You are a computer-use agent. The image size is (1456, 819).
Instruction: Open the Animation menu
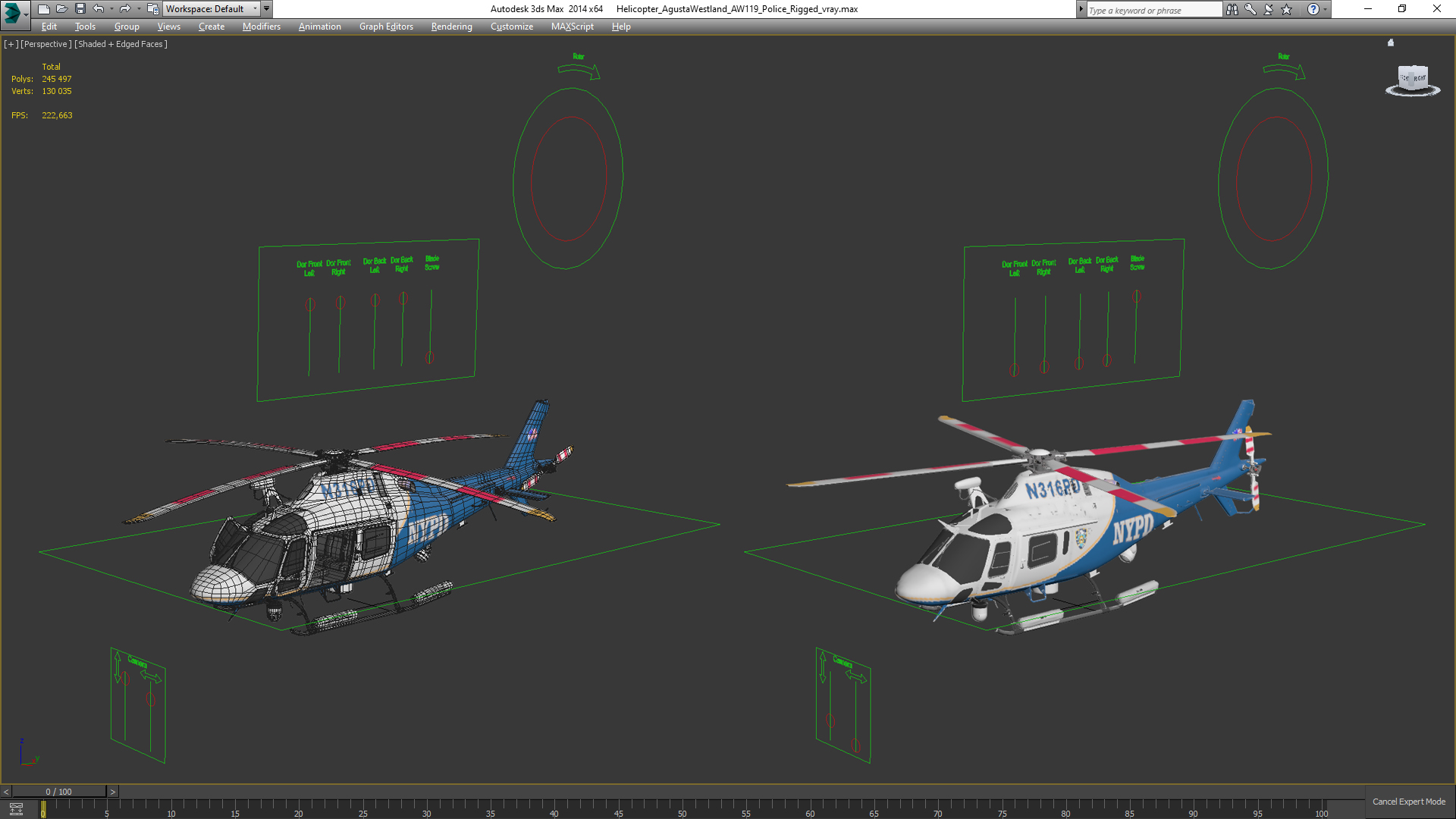[x=319, y=27]
